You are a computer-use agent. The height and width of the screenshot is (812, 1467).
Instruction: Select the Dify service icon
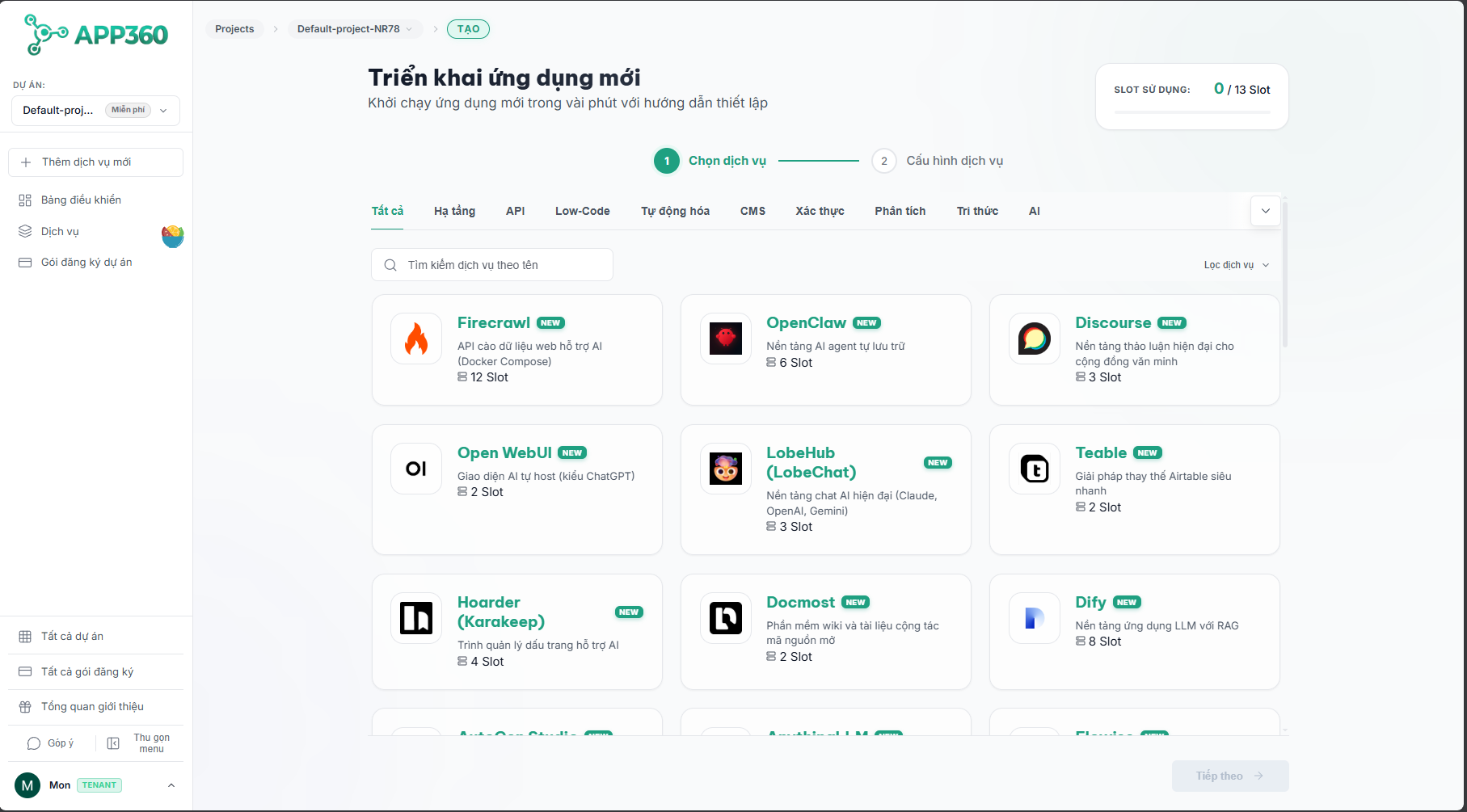click(1034, 618)
